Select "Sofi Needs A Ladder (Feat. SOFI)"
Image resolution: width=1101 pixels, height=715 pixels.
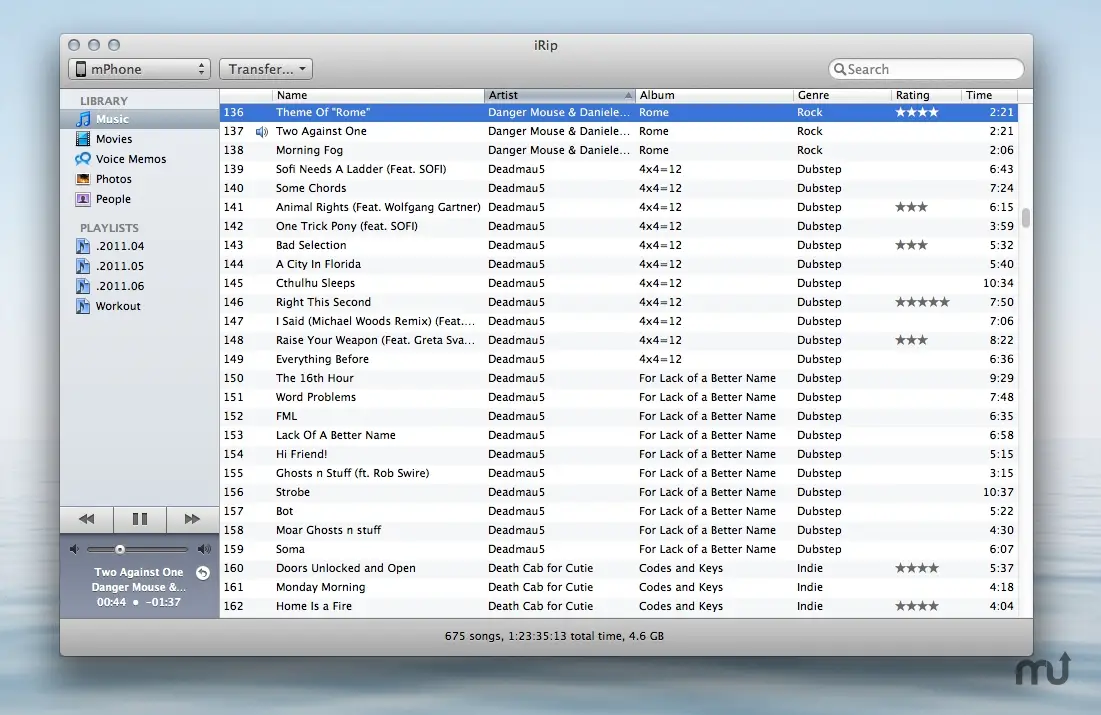(619, 169)
